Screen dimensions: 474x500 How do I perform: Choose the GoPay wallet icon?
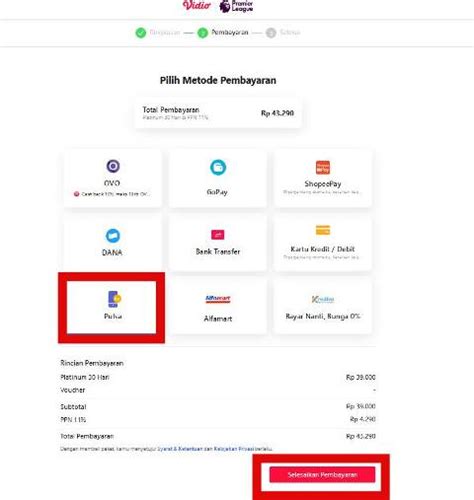coord(218,167)
